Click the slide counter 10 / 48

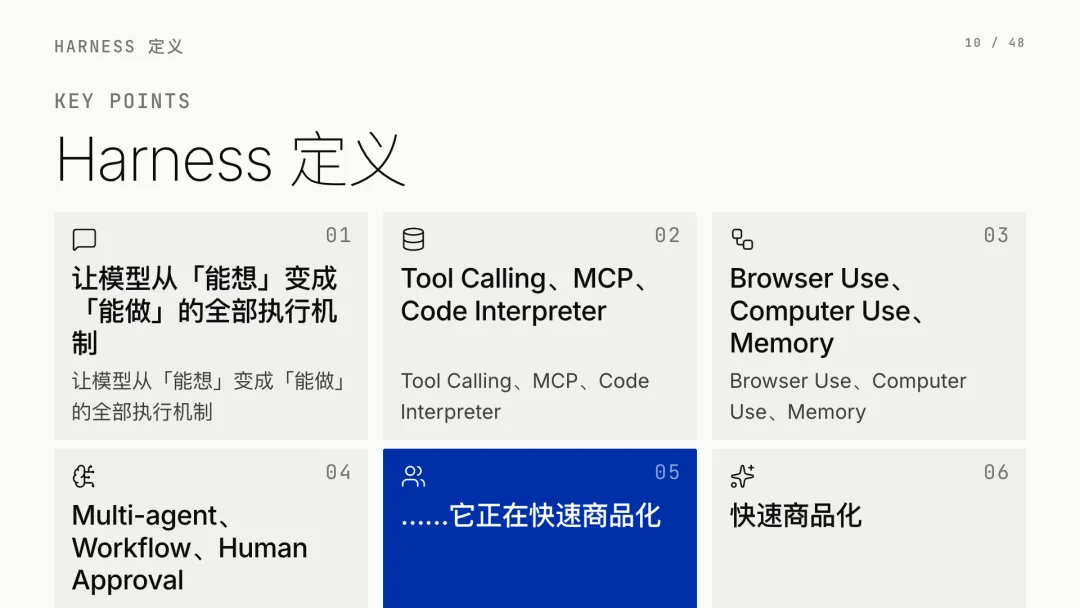coord(995,43)
